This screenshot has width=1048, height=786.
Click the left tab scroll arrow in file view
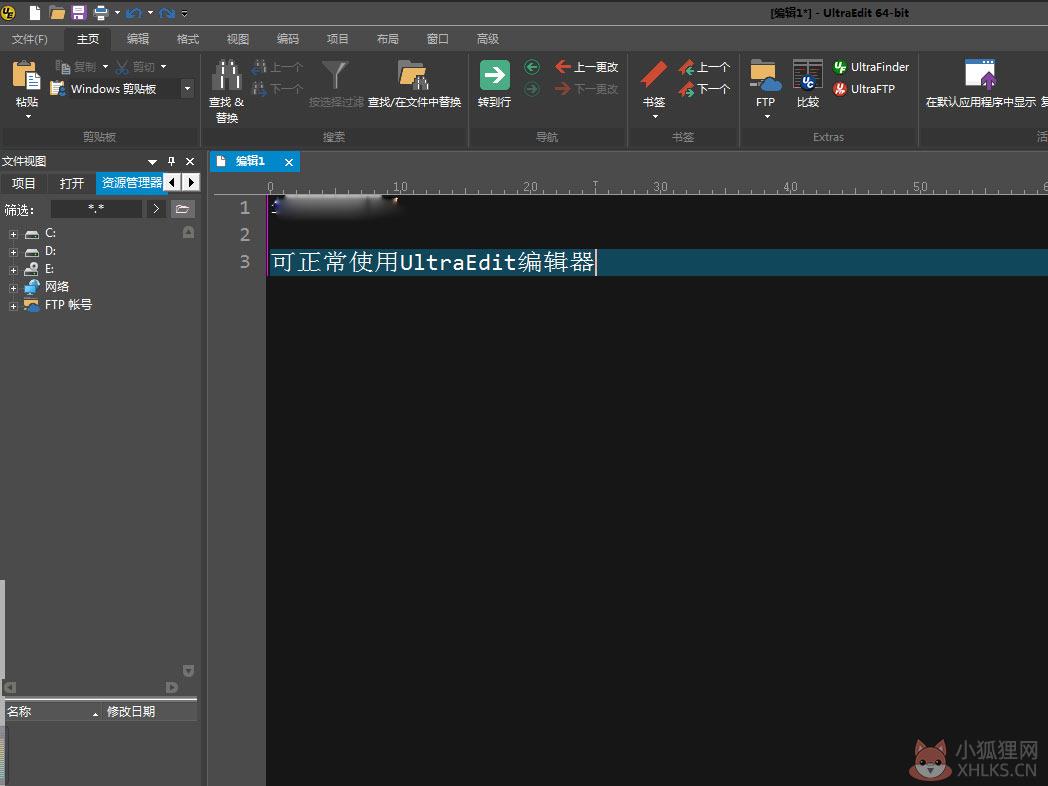click(x=172, y=182)
